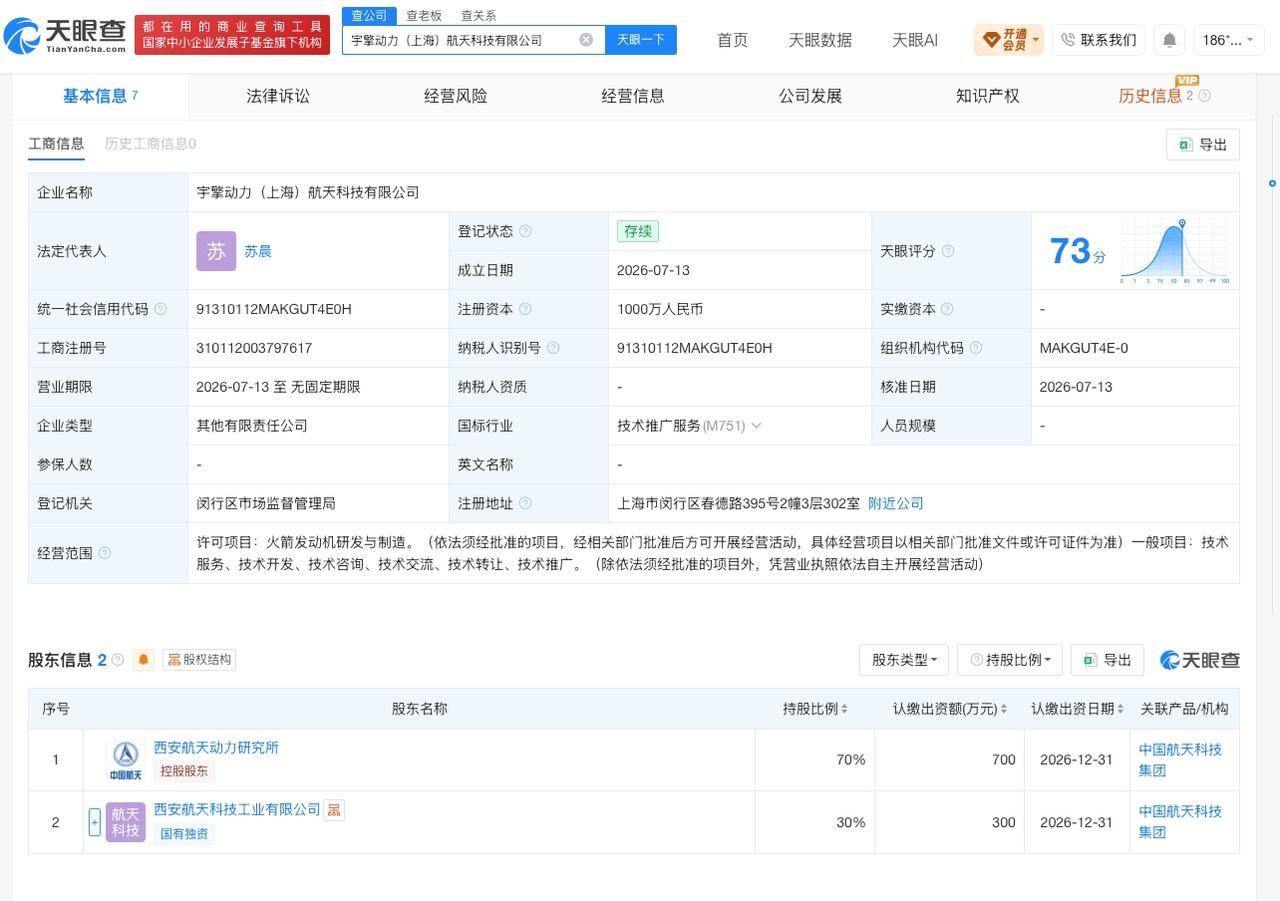
Task: Click 国有独资 tag
Action: tap(184, 833)
